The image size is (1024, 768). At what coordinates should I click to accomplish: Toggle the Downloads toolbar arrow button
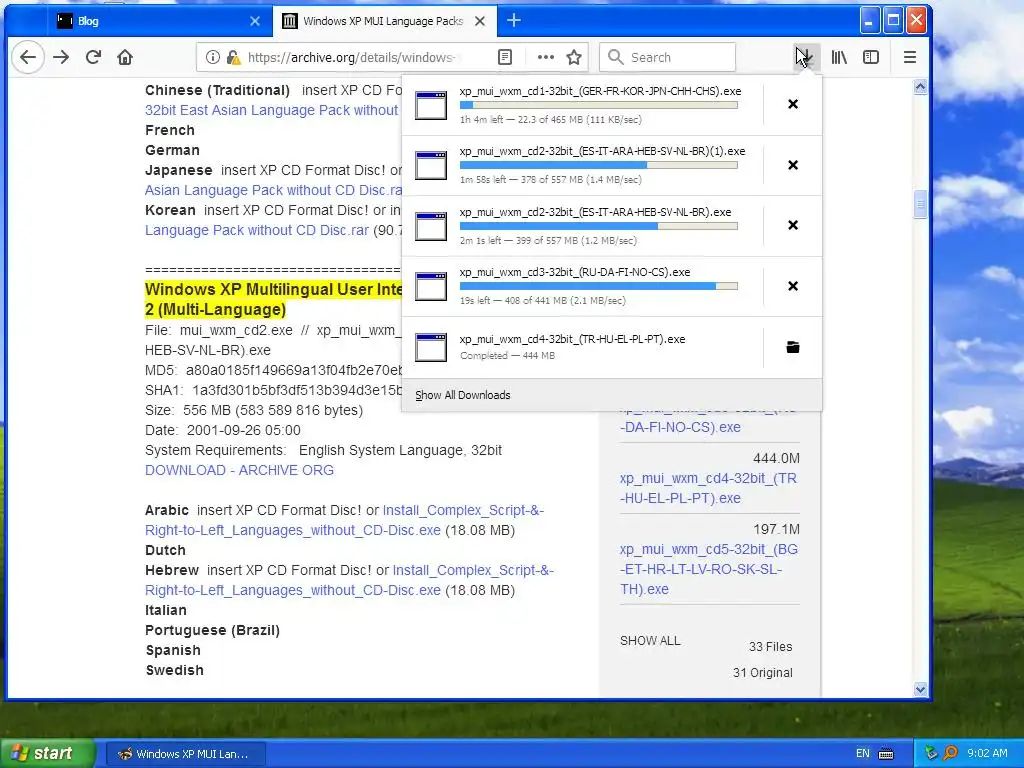point(805,57)
